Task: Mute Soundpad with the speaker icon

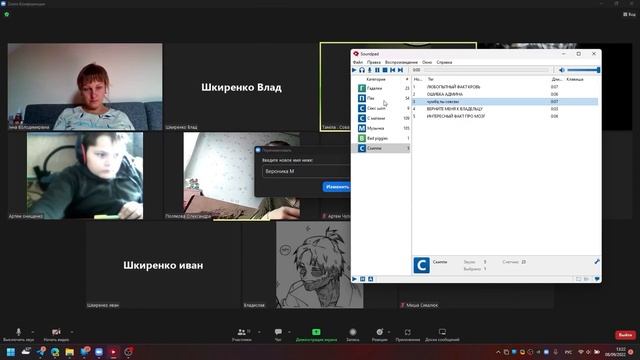Action: point(562,70)
